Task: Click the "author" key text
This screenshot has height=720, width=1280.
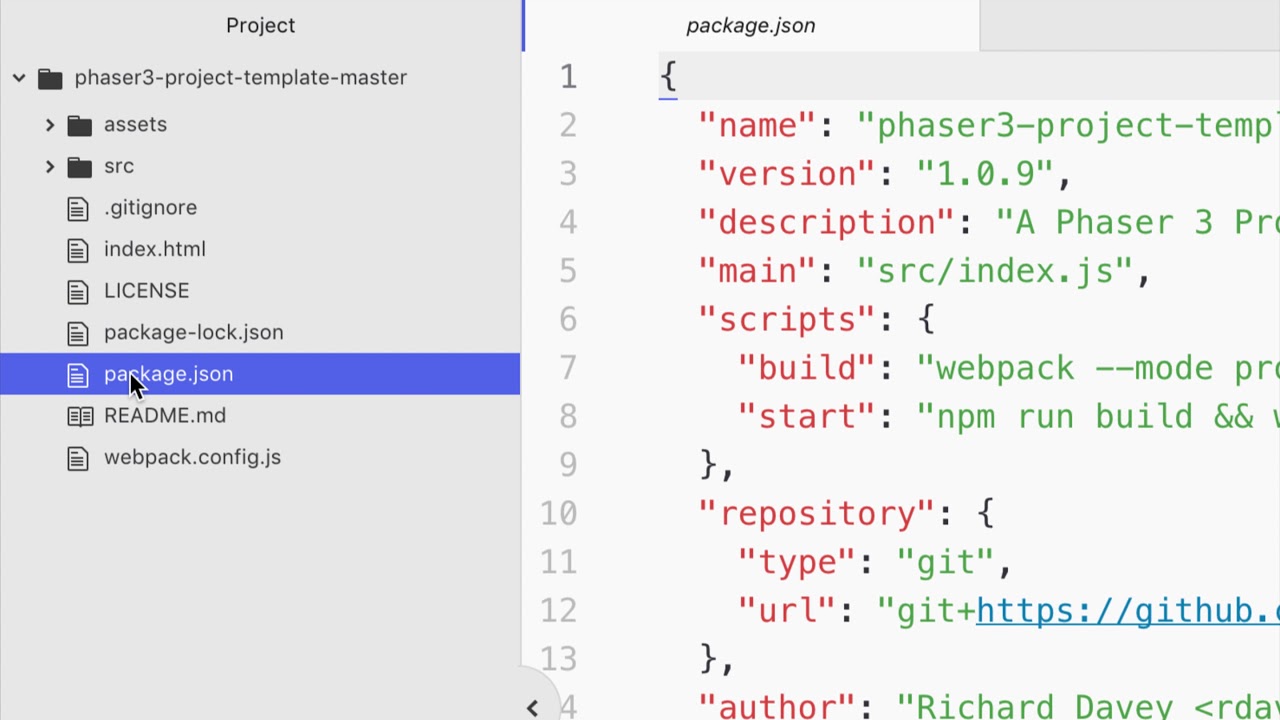Action: [768, 707]
